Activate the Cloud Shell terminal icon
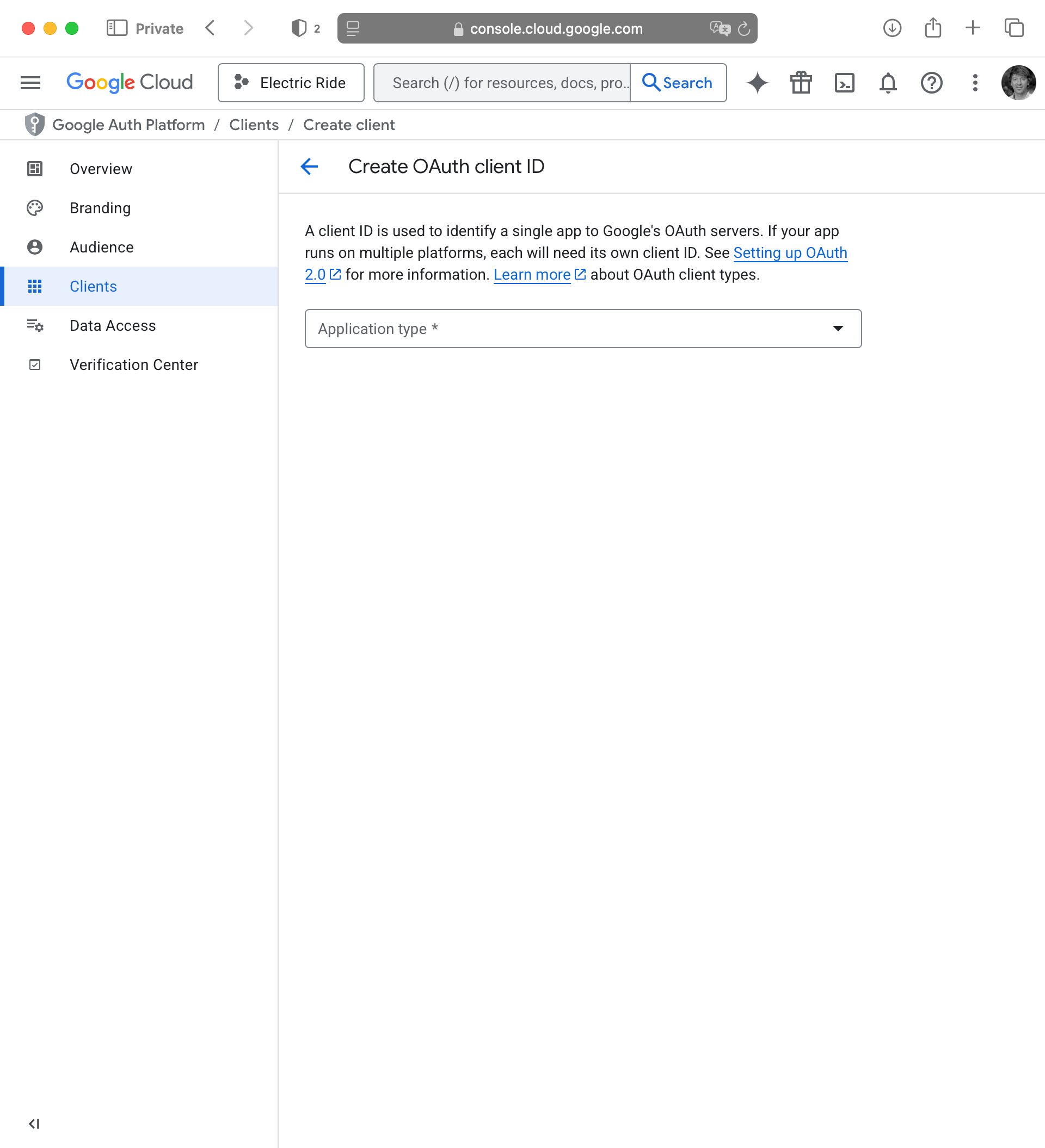1045x1148 pixels. (x=844, y=83)
